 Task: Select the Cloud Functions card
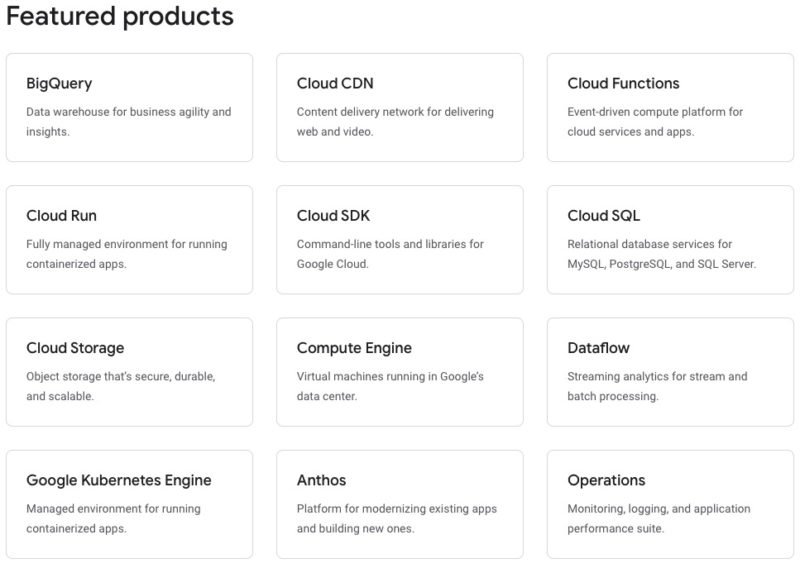tap(670, 107)
